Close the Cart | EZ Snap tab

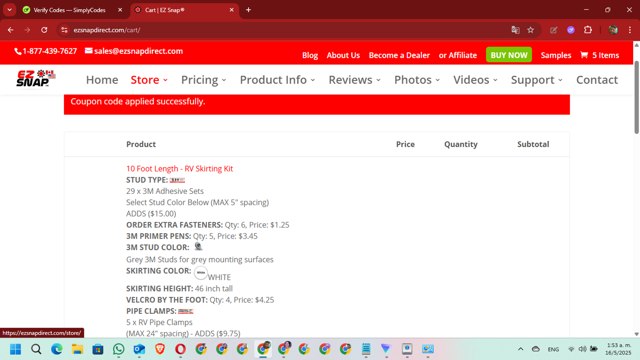231,10
